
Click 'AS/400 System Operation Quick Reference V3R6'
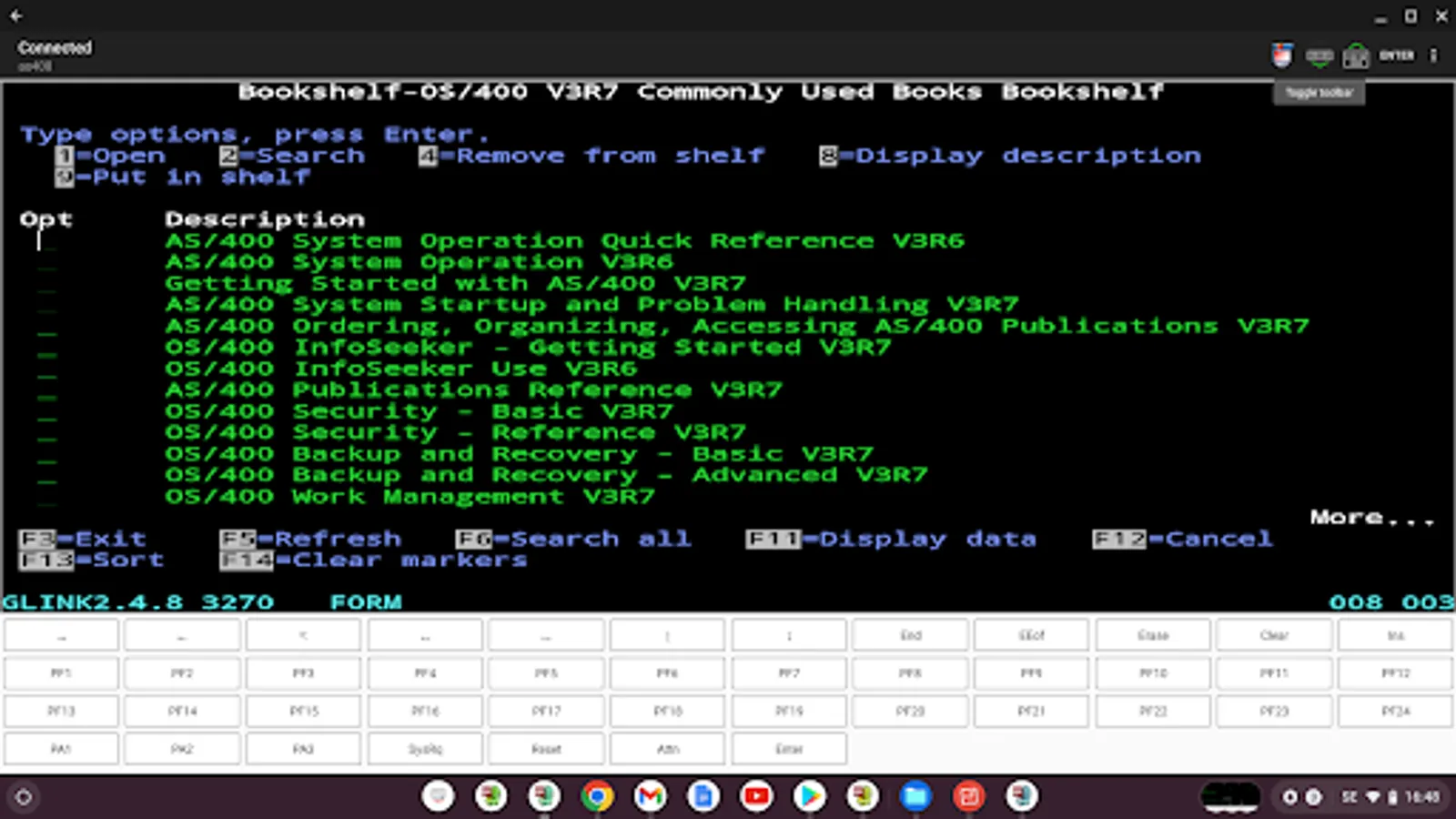click(564, 241)
